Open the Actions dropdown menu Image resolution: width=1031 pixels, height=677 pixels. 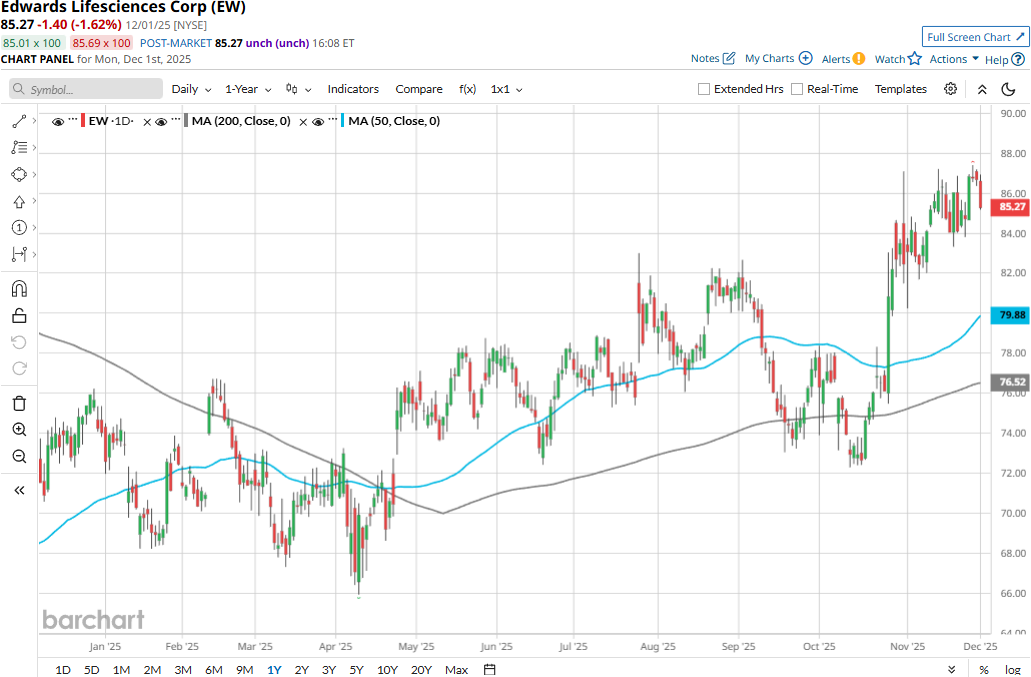[954, 59]
